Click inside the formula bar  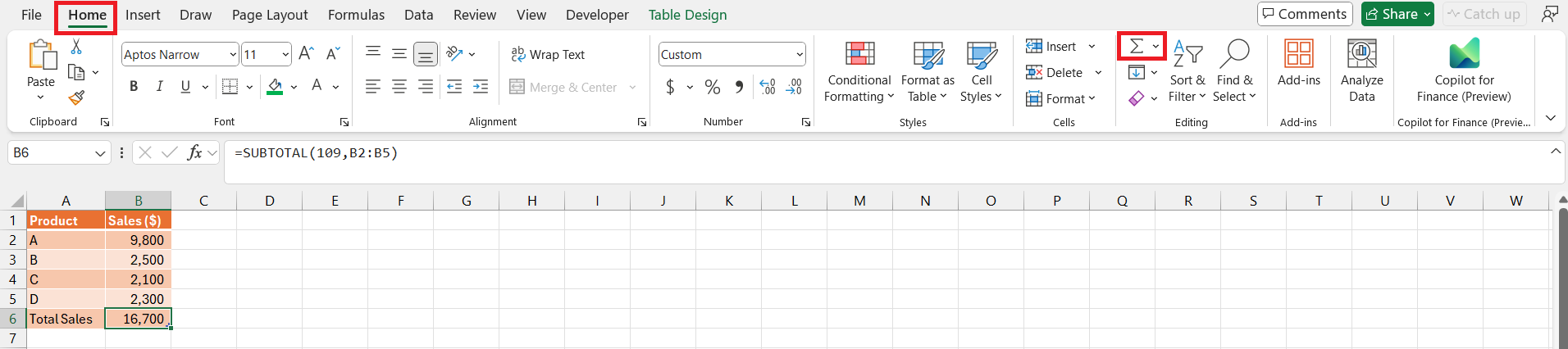click(x=886, y=161)
